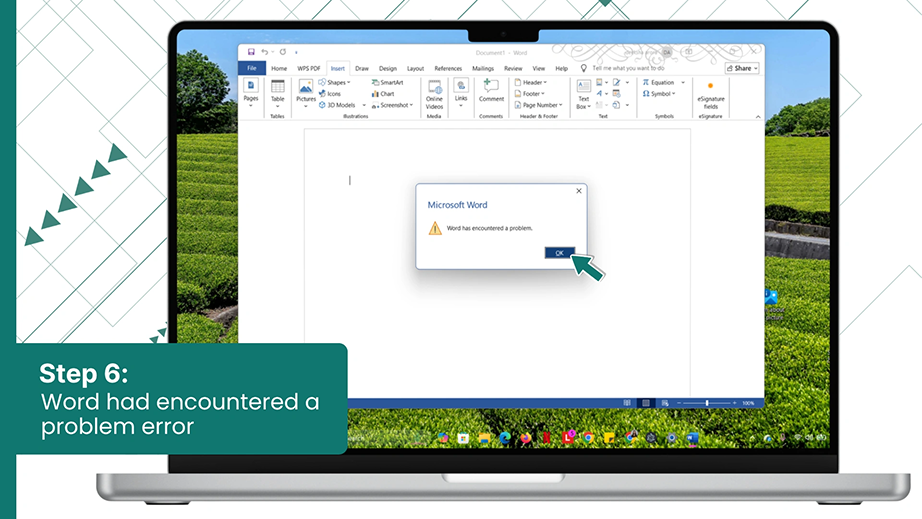Image resolution: width=922 pixels, height=519 pixels.
Task: Open Online Videos media tool
Action: pos(435,95)
